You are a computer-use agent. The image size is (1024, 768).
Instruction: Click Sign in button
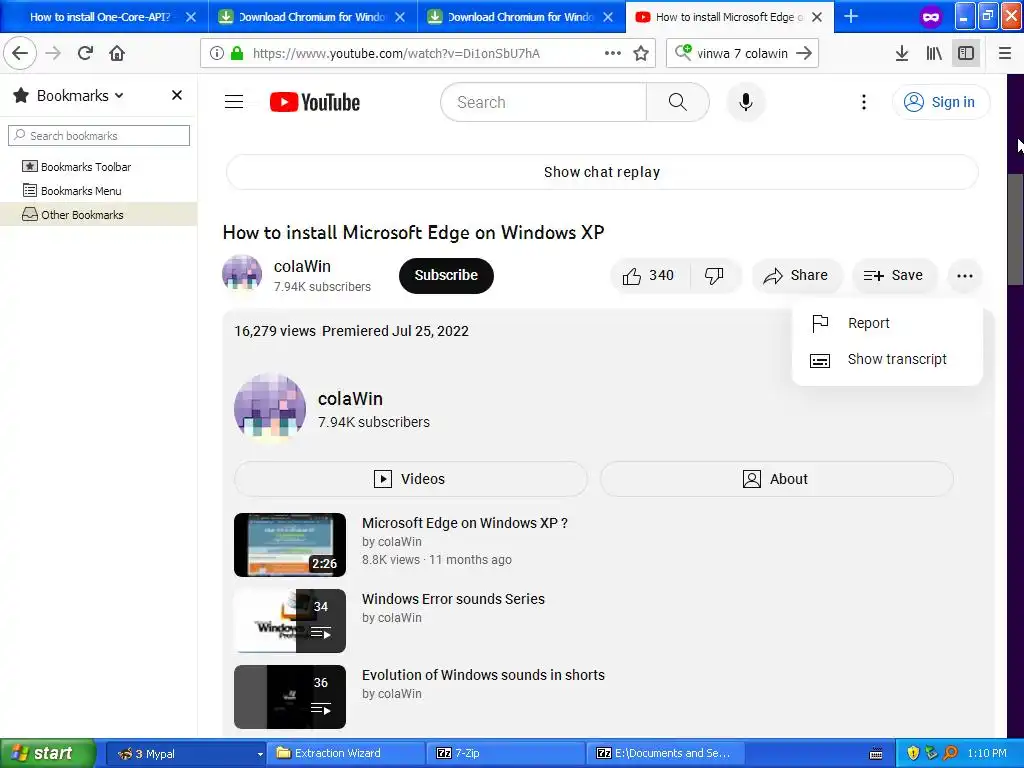click(940, 102)
